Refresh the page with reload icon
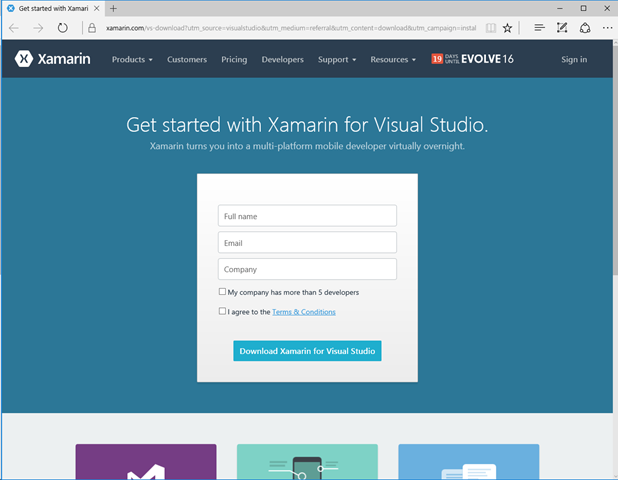 (x=63, y=28)
